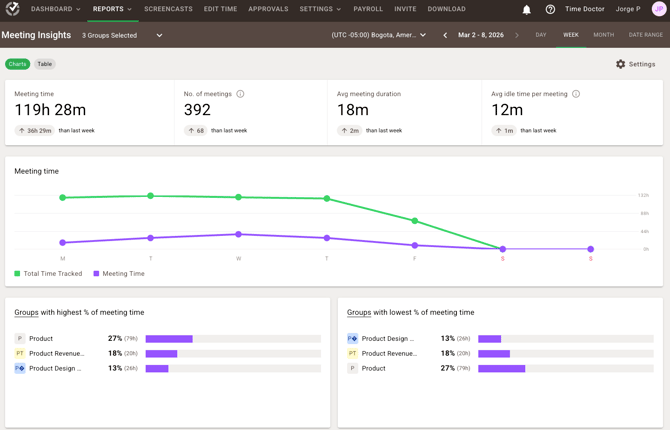Select the Month period tab

click(603, 35)
